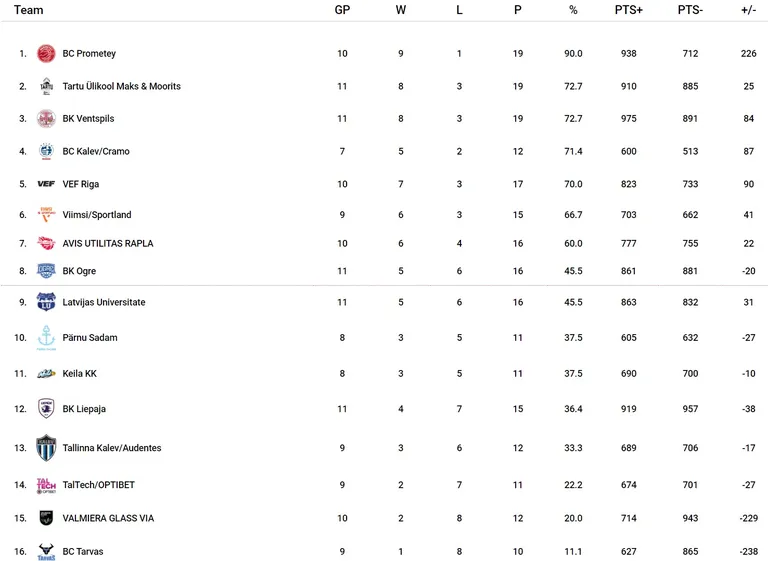
Task: Click the Latvijas Universitate LU crest
Action: pos(46,302)
